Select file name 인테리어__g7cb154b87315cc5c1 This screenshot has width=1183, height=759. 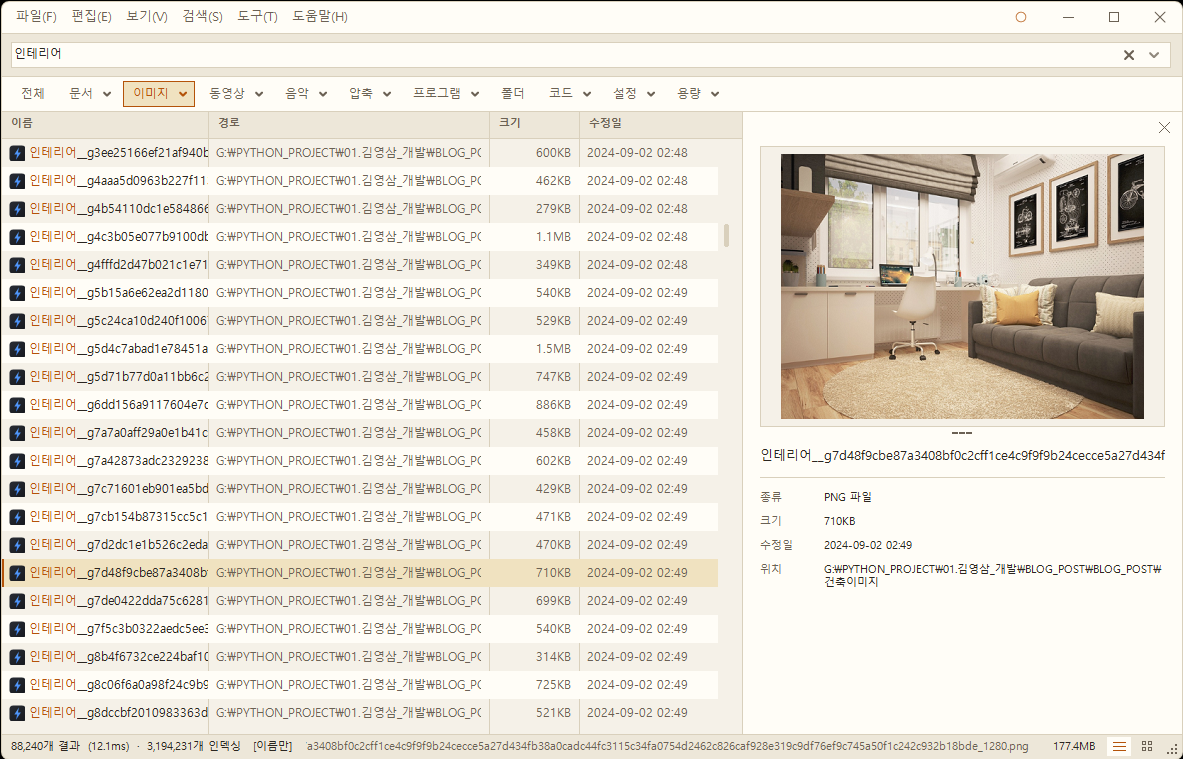pos(118,517)
